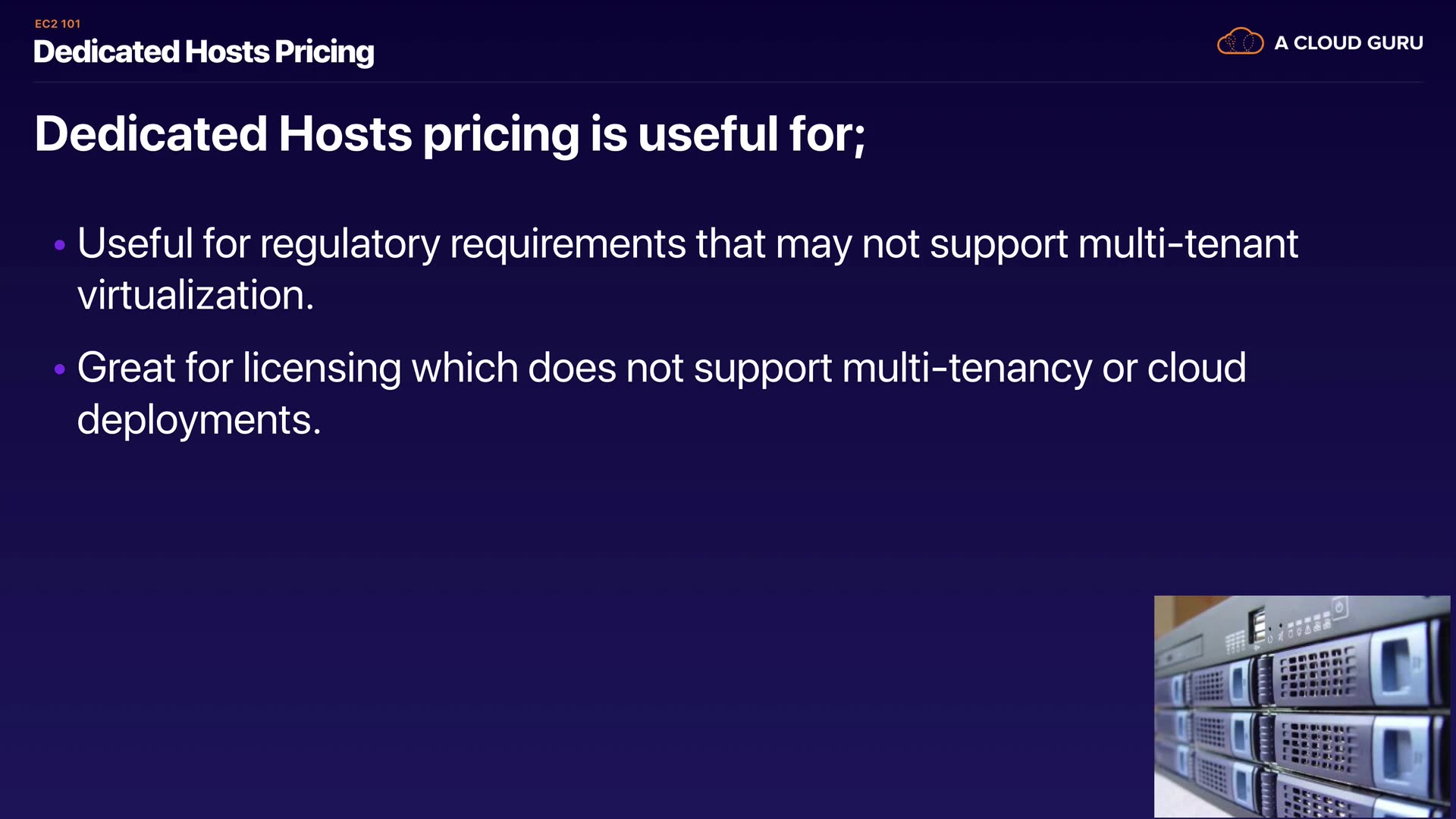The image size is (1456, 819).
Task: Click the word "Great" starting the second bullet
Action: [x=126, y=369]
